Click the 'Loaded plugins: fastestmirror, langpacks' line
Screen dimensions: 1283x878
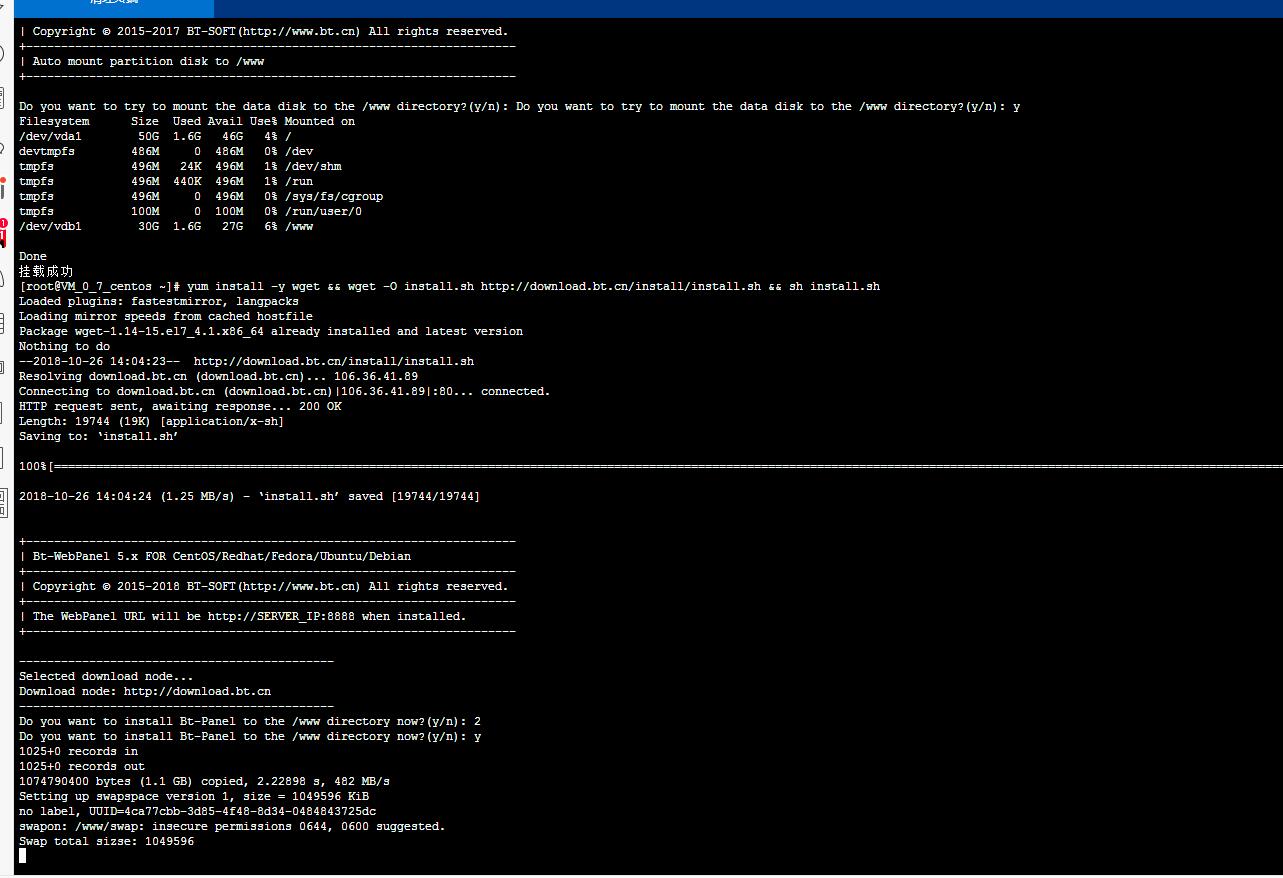click(159, 301)
